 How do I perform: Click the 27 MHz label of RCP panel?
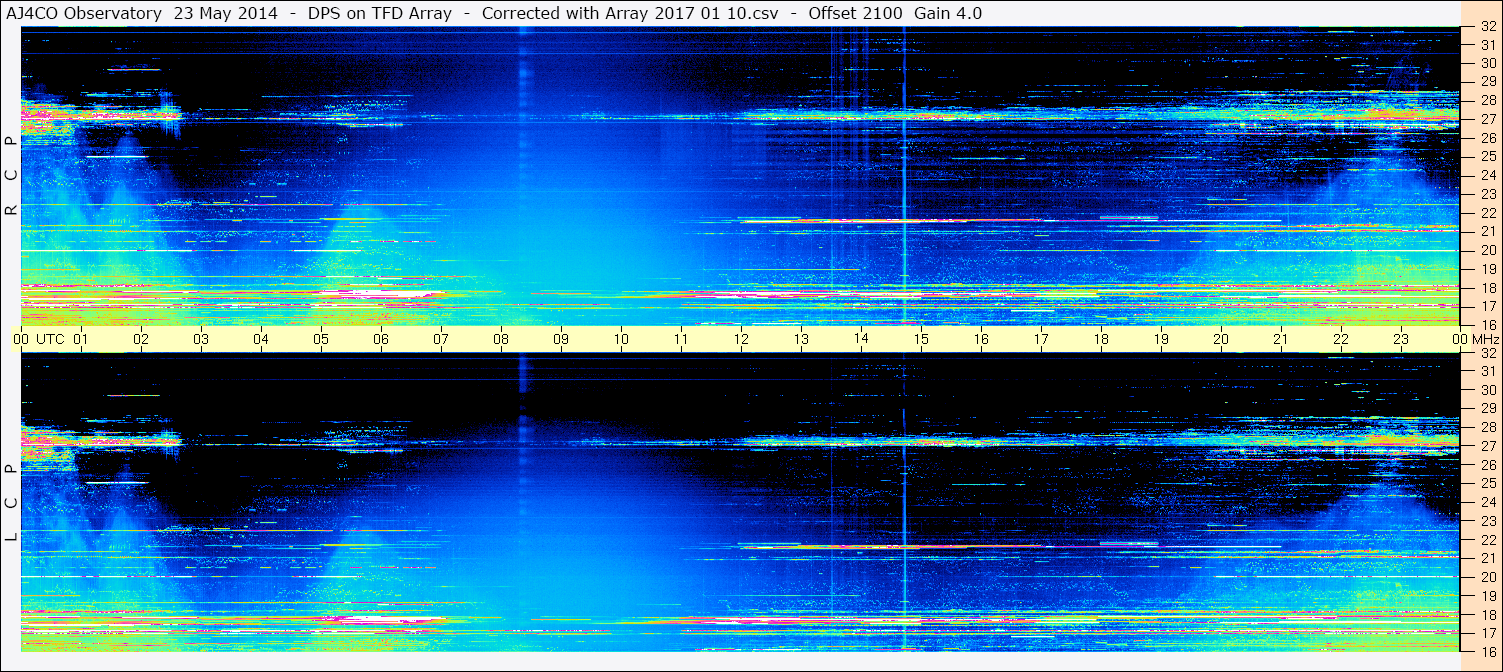[1487, 119]
